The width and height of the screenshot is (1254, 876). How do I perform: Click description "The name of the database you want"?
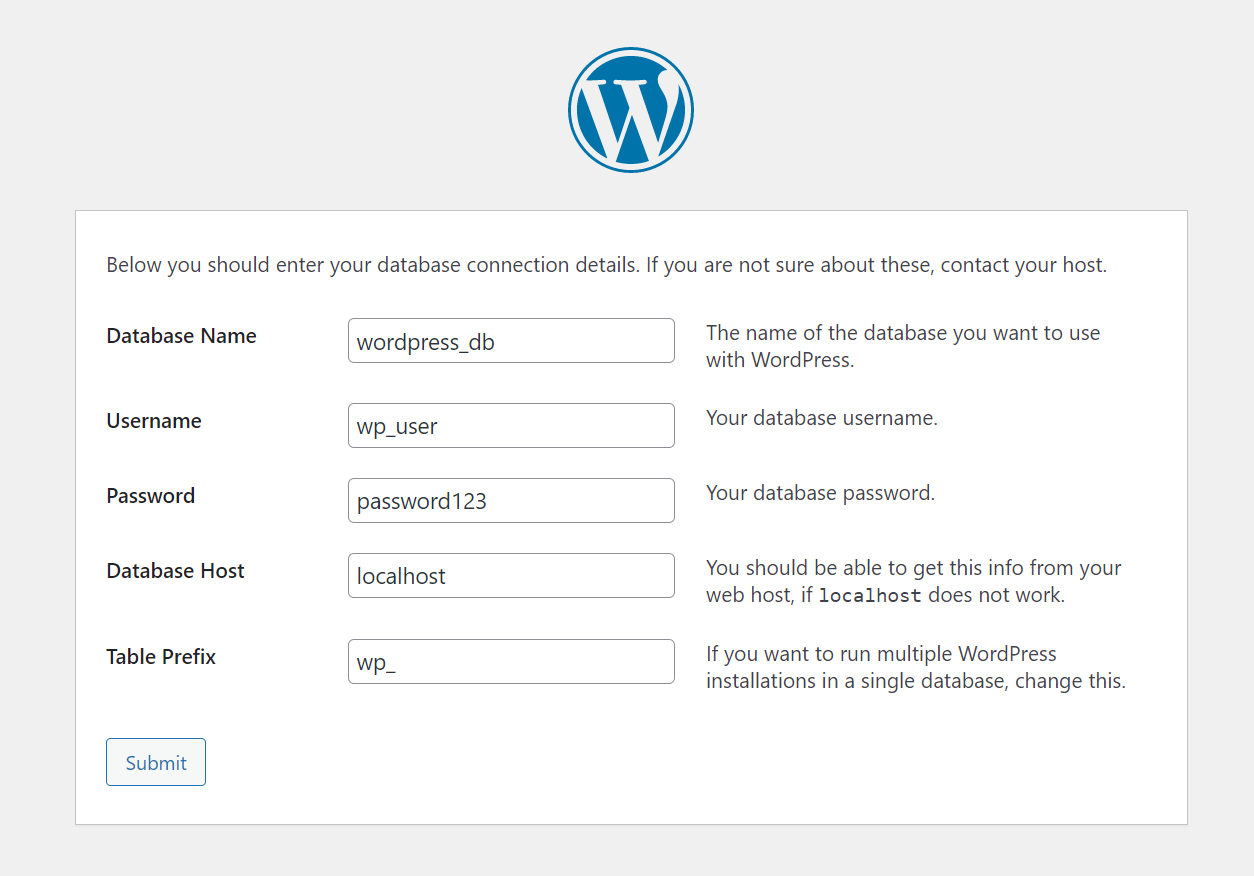point(903,346)
